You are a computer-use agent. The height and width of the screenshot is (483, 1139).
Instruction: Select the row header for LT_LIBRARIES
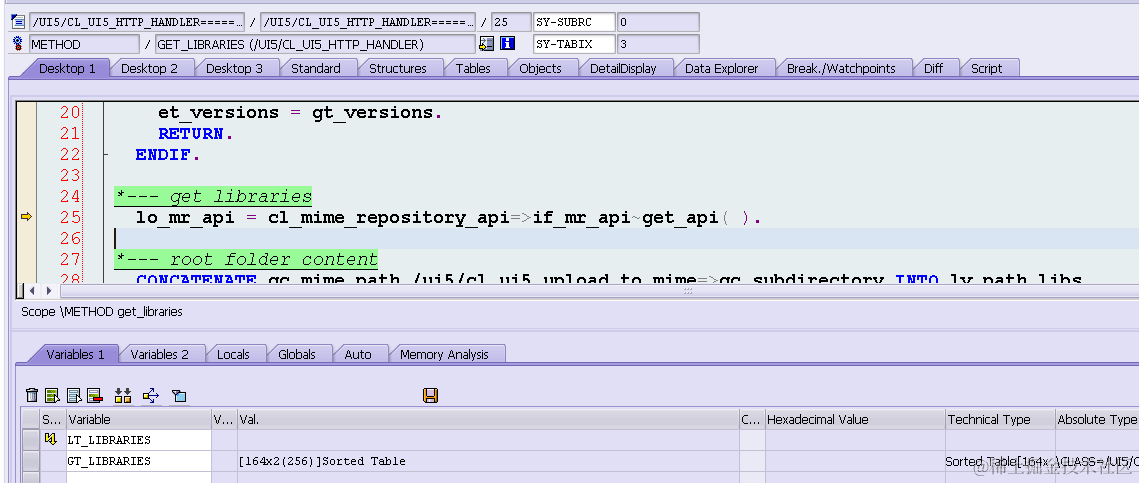pyautogui.click(x=30, y=440)
